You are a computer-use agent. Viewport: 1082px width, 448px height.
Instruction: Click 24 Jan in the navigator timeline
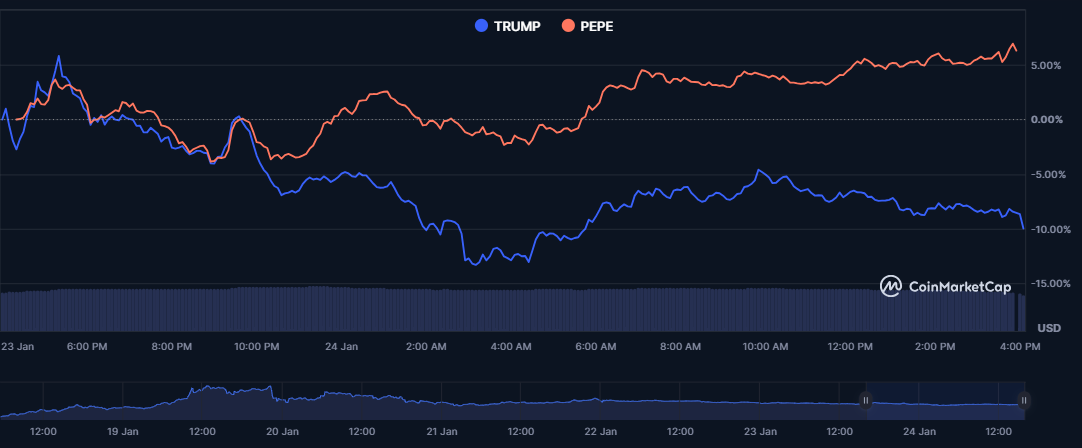point(918,431)
